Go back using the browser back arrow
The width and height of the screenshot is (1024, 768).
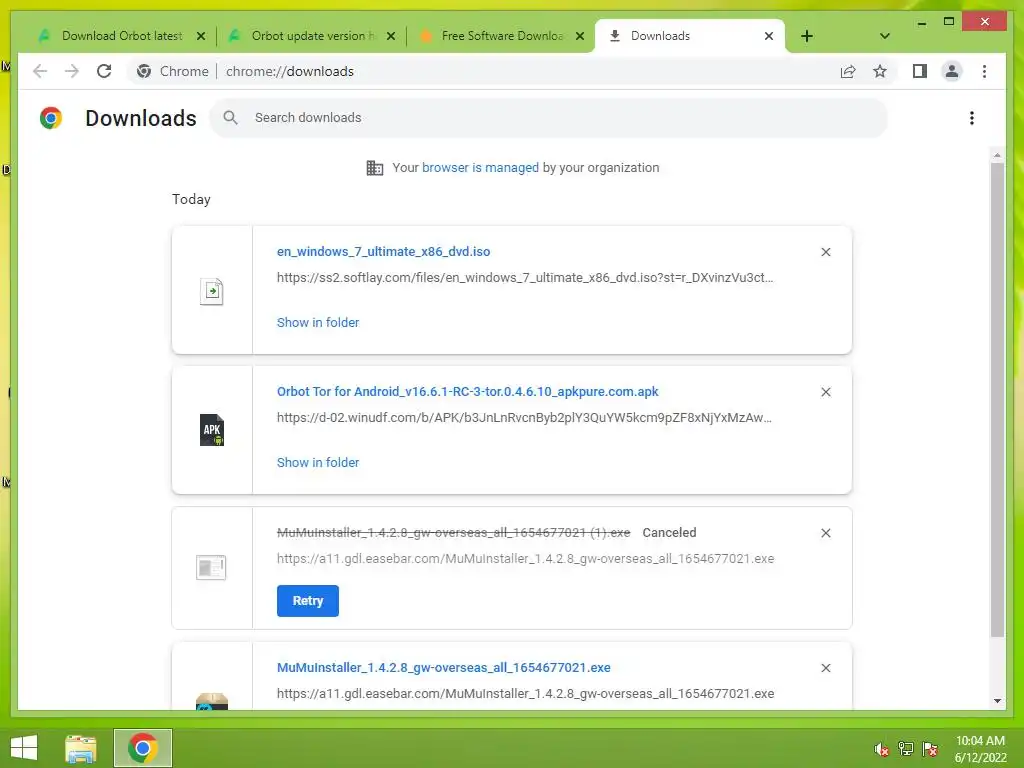[40, 71]
